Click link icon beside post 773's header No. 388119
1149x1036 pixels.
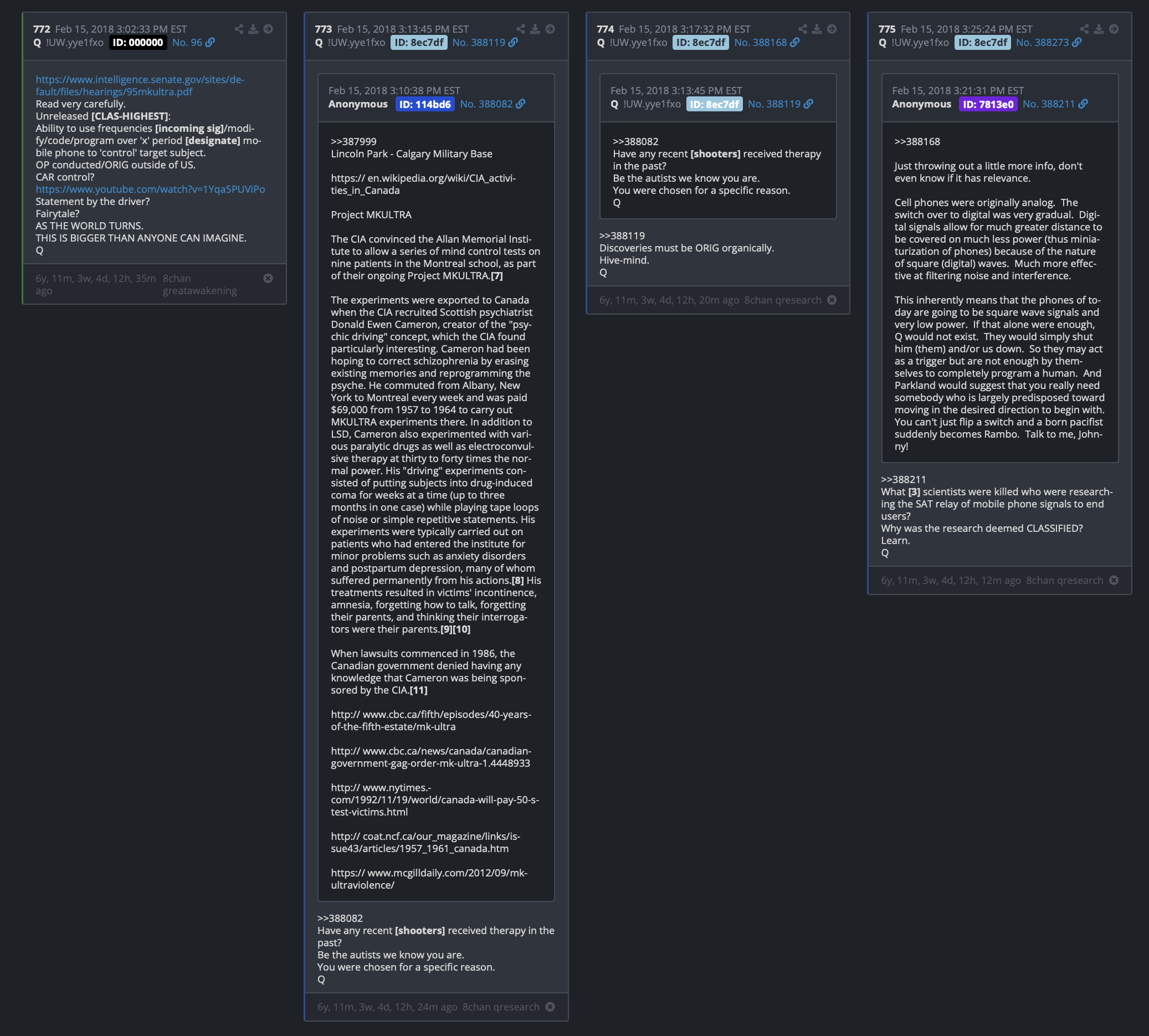tap(514, 43)
